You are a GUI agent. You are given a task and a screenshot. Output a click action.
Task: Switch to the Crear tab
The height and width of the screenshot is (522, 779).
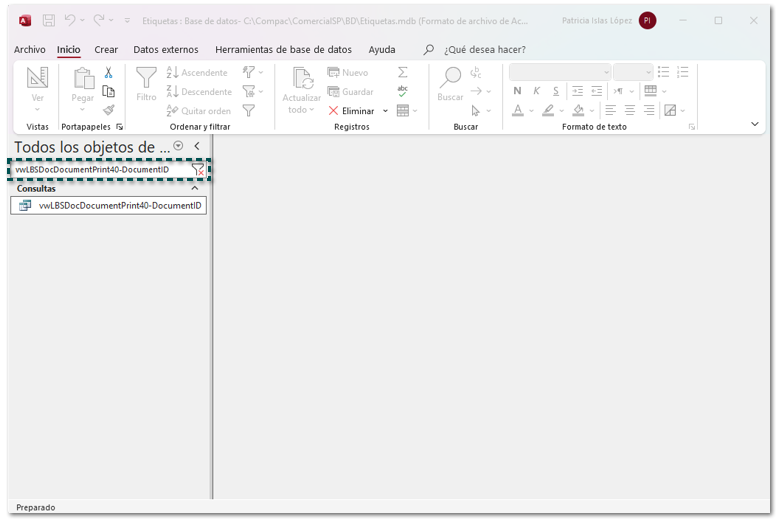[x=106, y=49]
